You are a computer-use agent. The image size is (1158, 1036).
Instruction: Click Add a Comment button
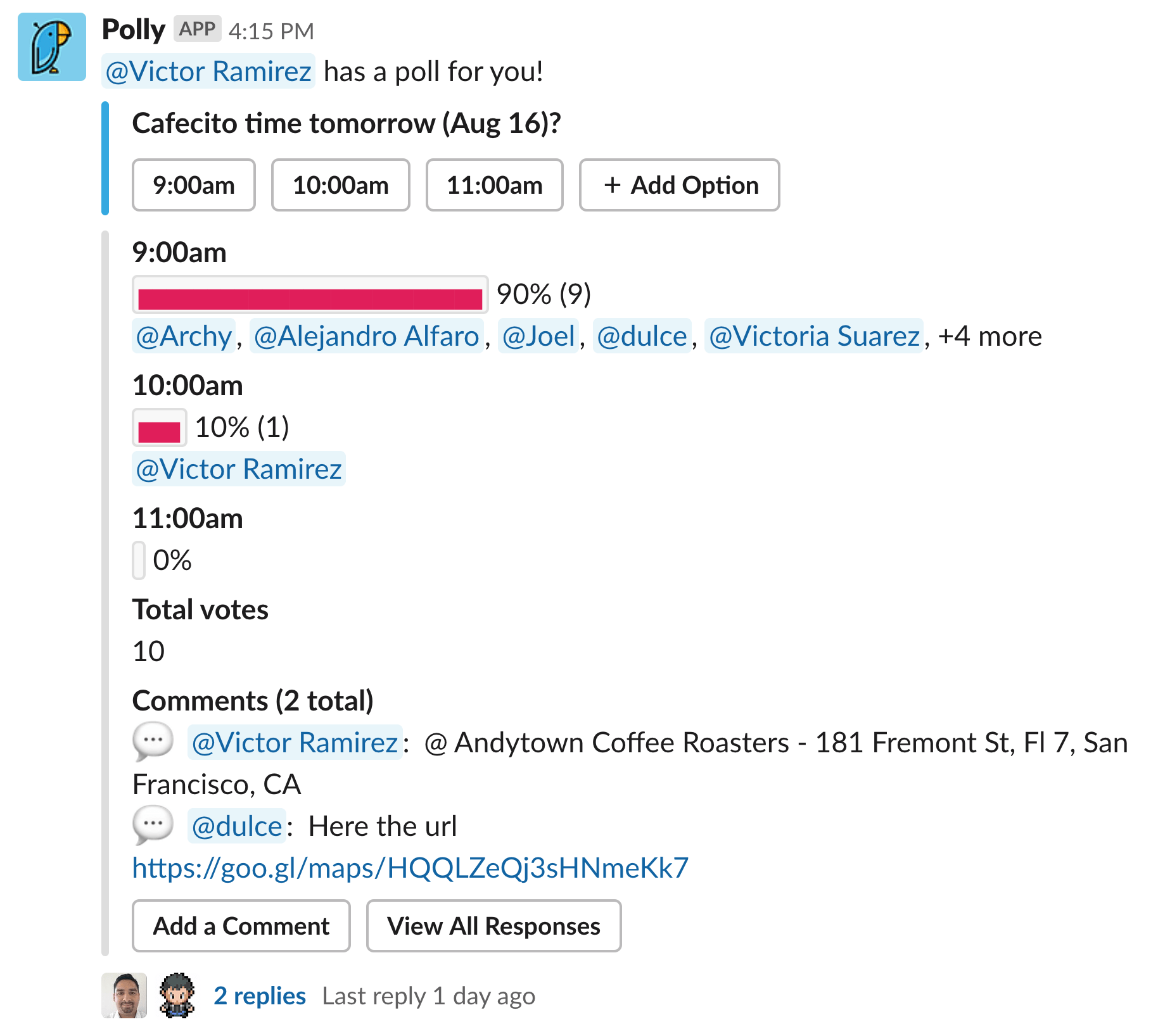click(241, 926)
